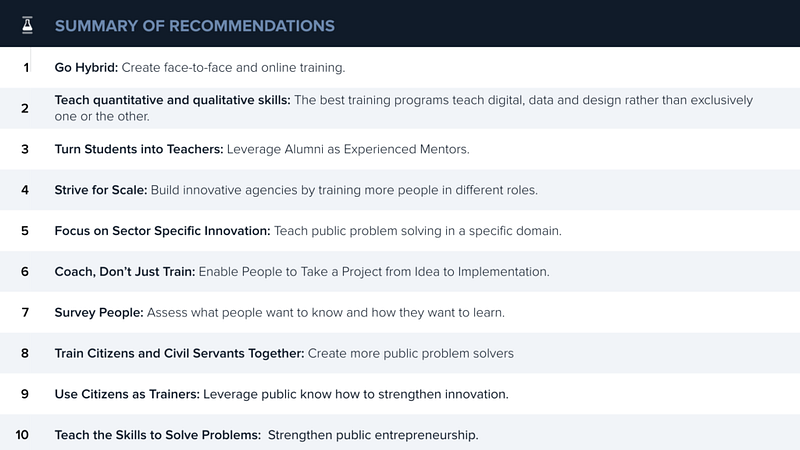This screenshot has width=800, height=450.
Task: Click the number 7 row label
Action: [25, 312]
